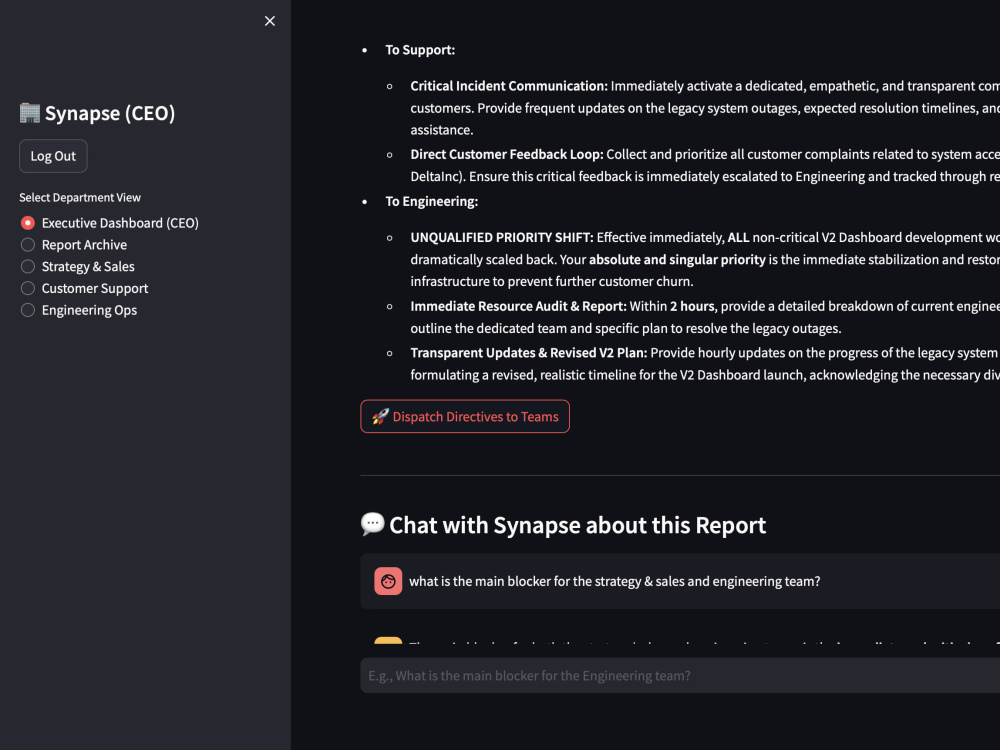
Task: Click the 'Synapse (CEO)' sidebar title
Action: point(110,113)
